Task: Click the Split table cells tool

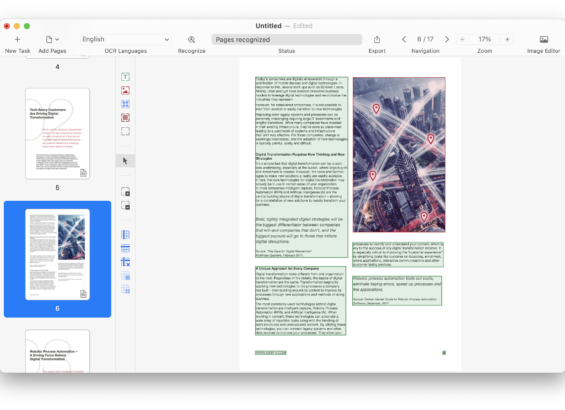Action: click(125, 289)
